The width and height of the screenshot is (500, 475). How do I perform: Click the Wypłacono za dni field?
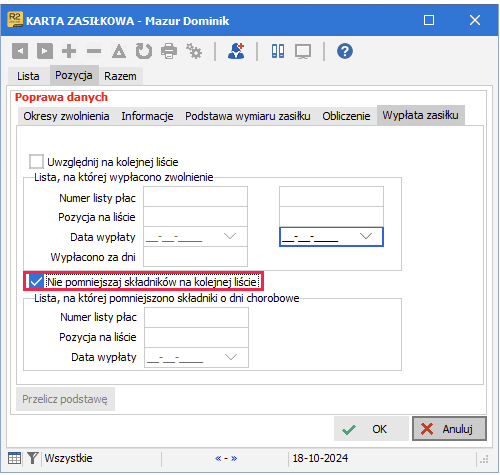point(195,257)
